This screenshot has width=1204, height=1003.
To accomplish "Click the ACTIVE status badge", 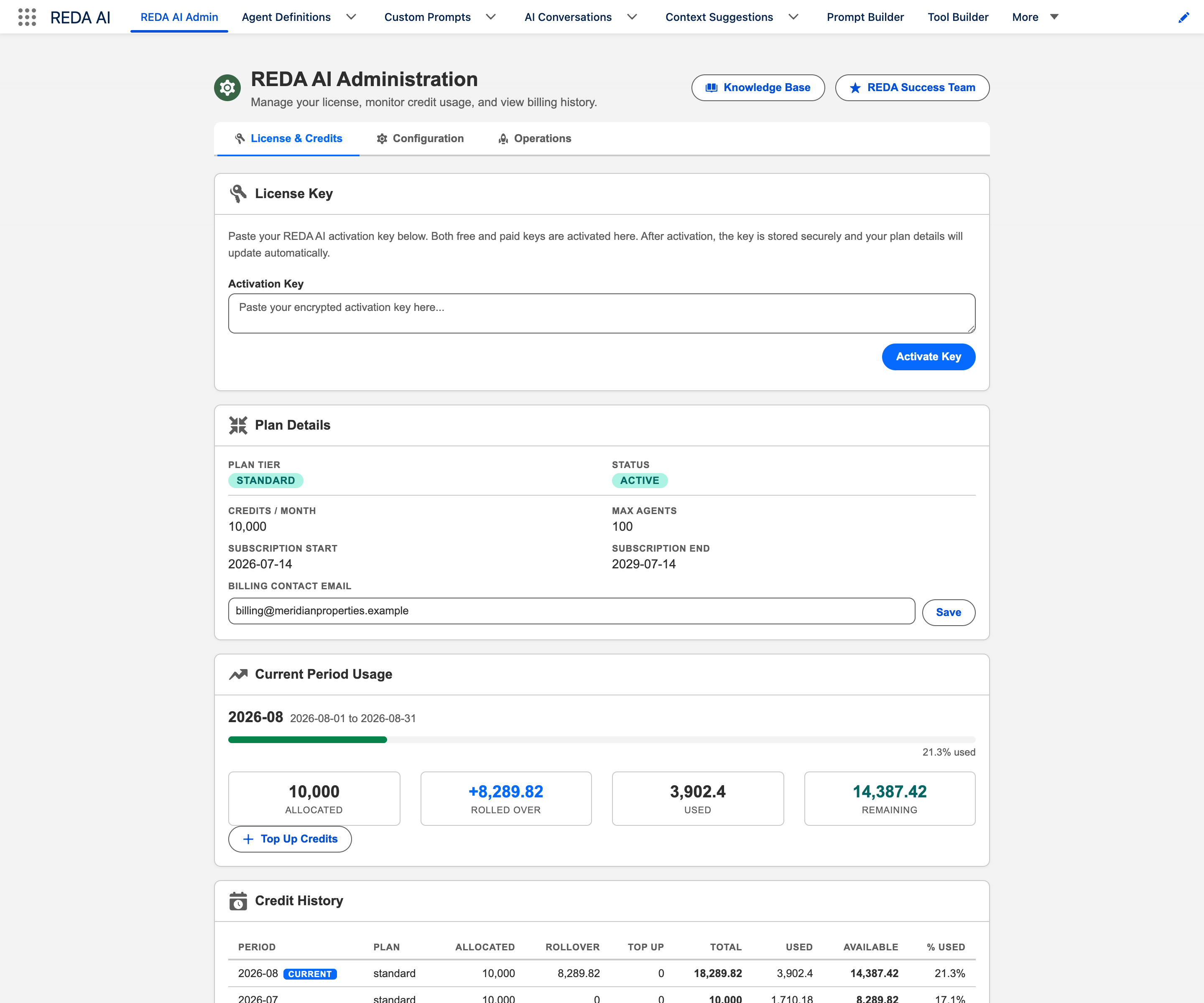I will coord(639,480).
